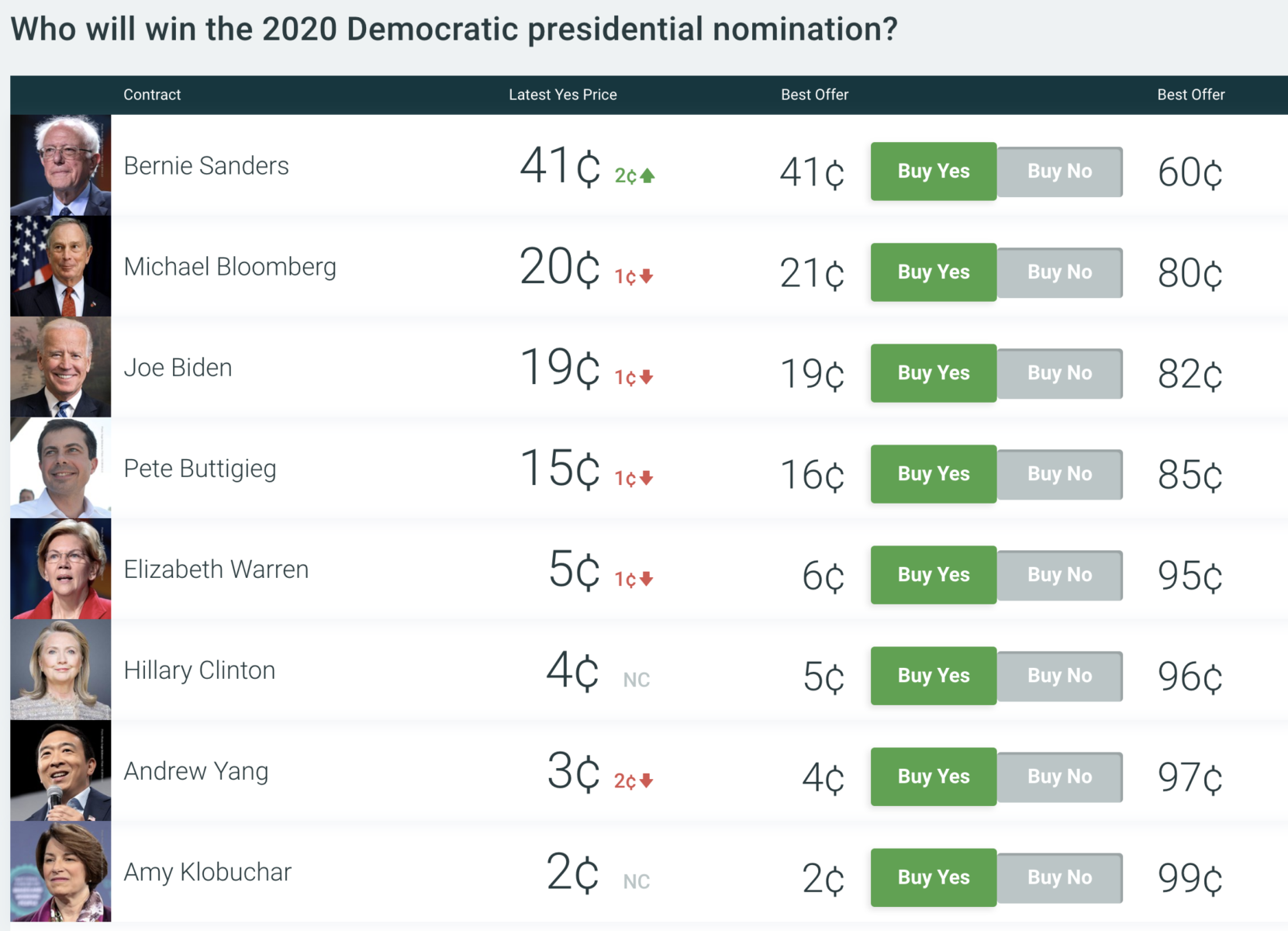Click Amy Klobuchar's candidate photo
The width and height of the screenshot is (1288, 931).
pos(60,871)
